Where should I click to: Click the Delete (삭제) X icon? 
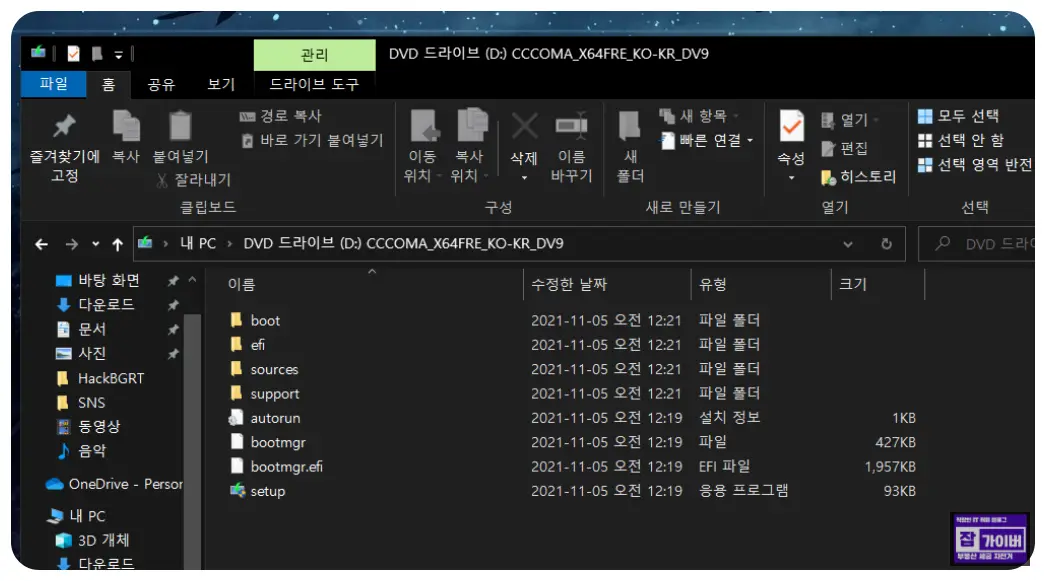(524, 125)
